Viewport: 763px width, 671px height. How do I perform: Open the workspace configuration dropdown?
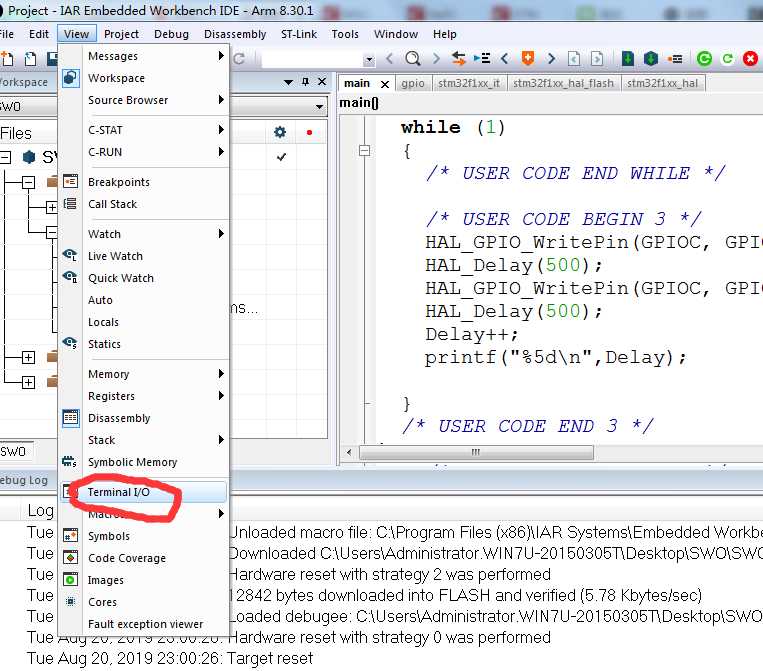tap(320, 107)
